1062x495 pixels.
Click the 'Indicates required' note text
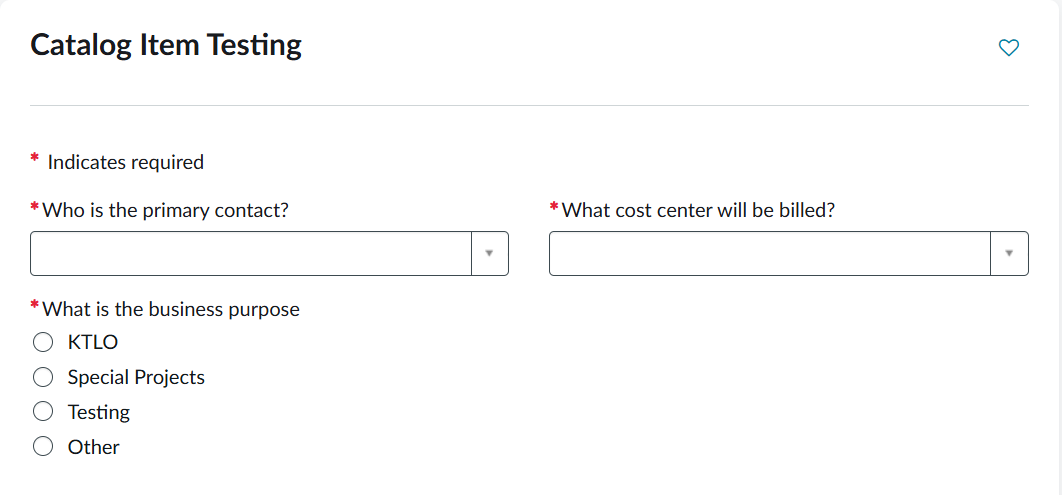126,162
